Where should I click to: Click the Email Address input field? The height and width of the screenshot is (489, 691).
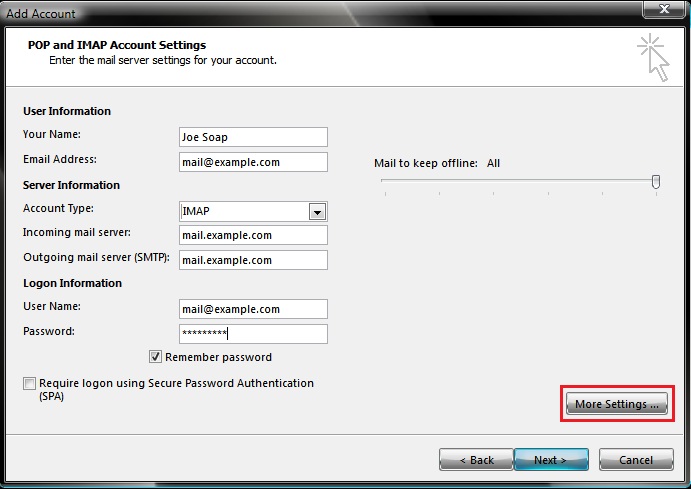click(x=253, y=162)
